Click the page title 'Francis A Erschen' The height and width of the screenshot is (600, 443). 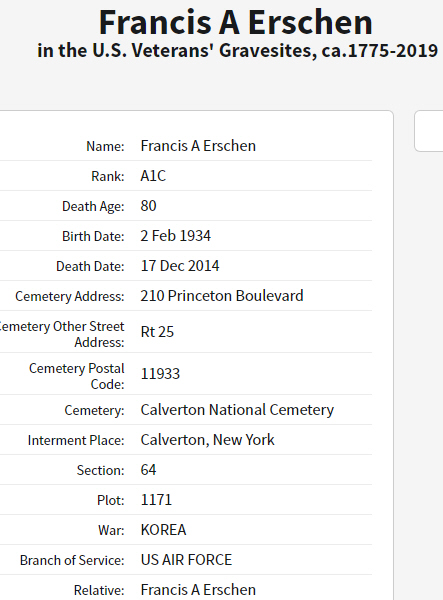(236, 22)
